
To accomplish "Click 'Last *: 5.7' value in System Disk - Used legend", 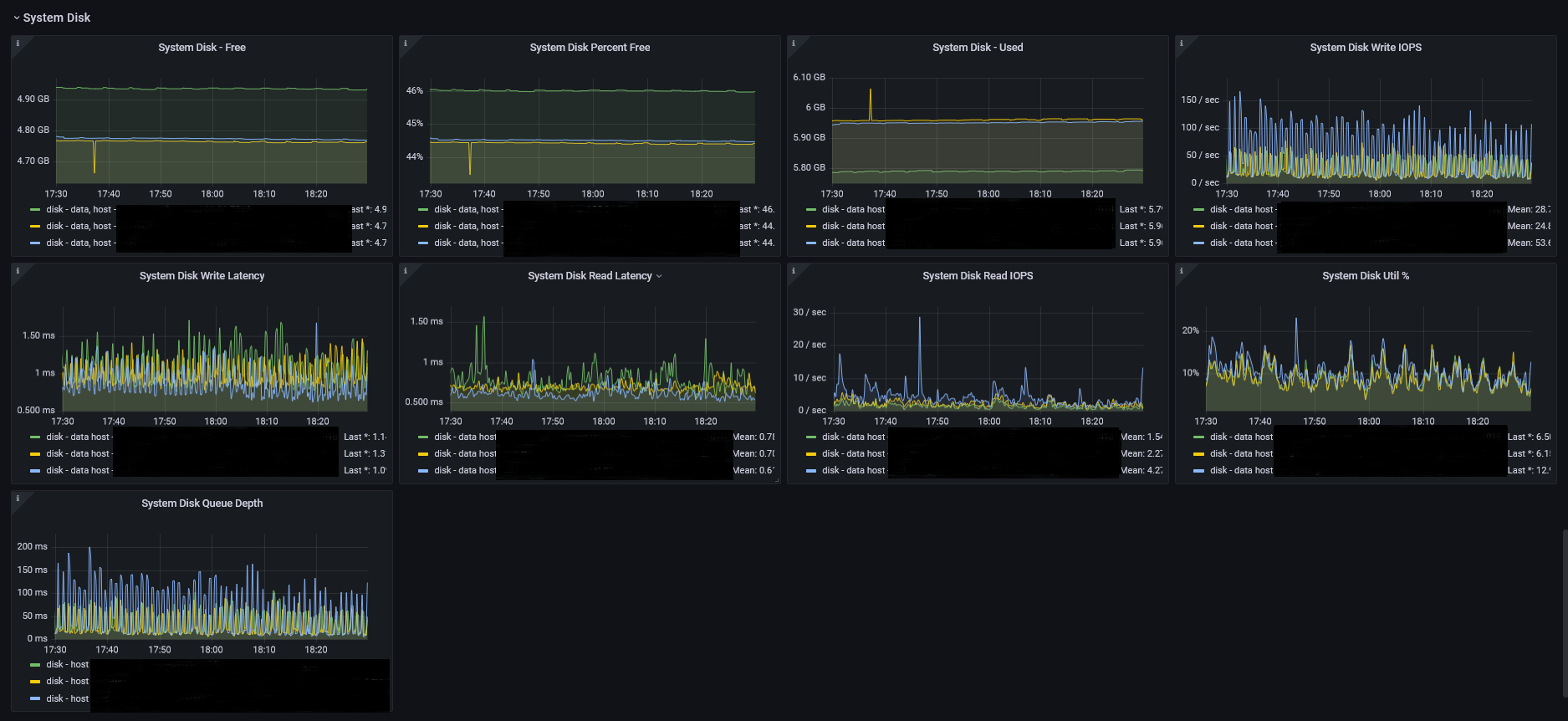I will [1141, 210].
